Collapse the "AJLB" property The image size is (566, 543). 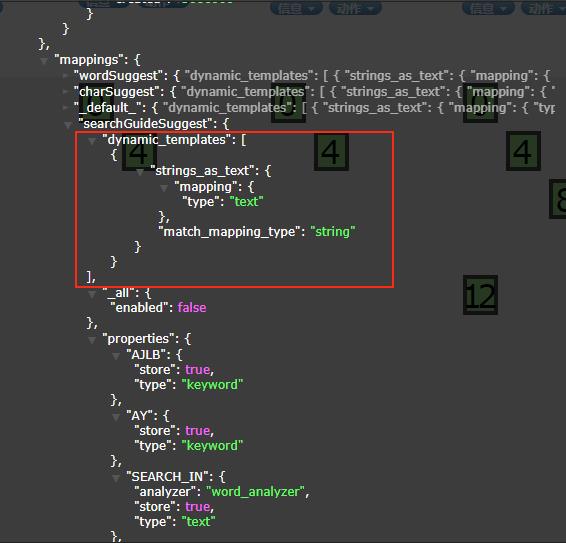[116, 356]
